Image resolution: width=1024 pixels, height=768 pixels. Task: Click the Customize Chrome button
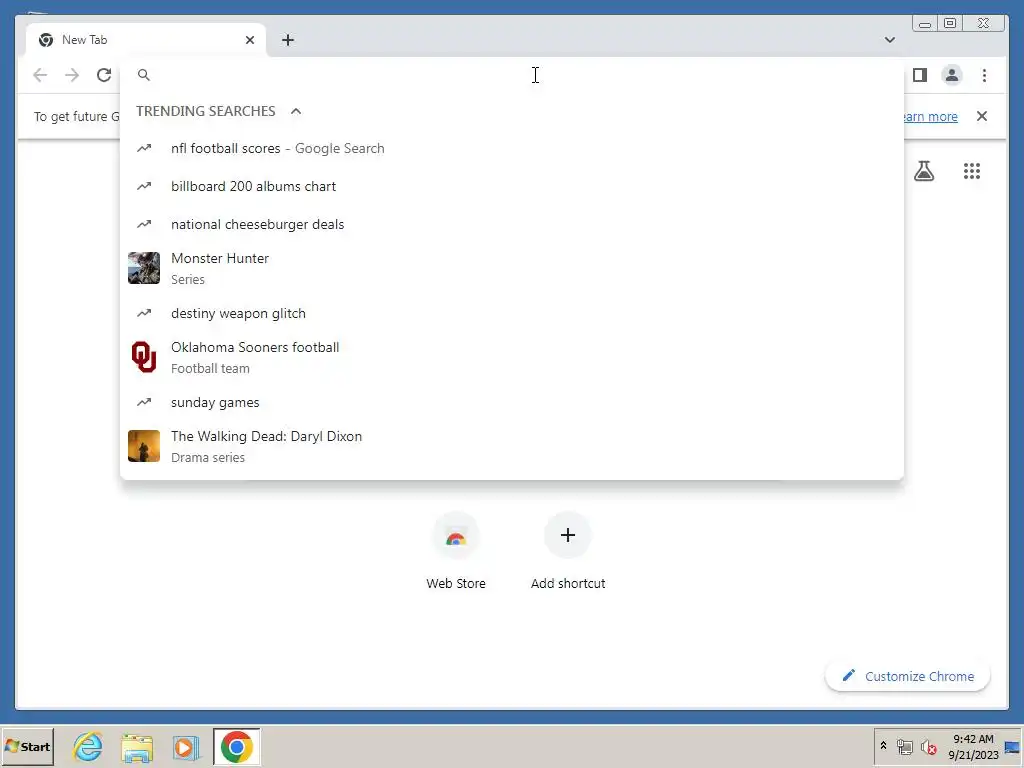click(908, 676)
